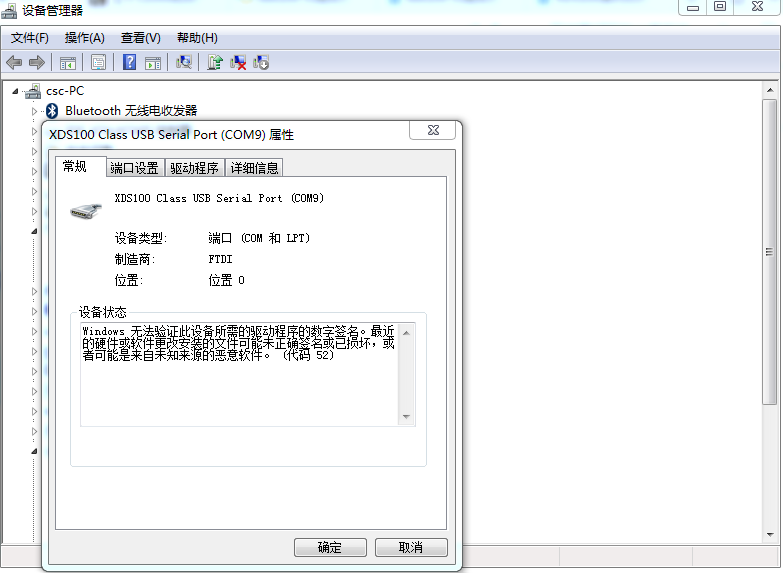Click the update driver software icon
The image size is (783, 573).
[x=215, y=62]
